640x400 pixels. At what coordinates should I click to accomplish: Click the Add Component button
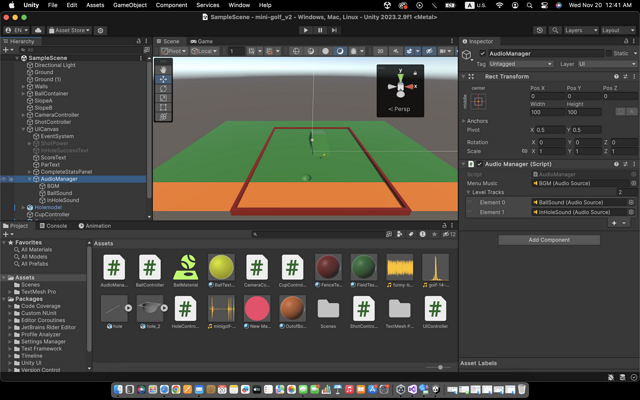coord(549,240)
